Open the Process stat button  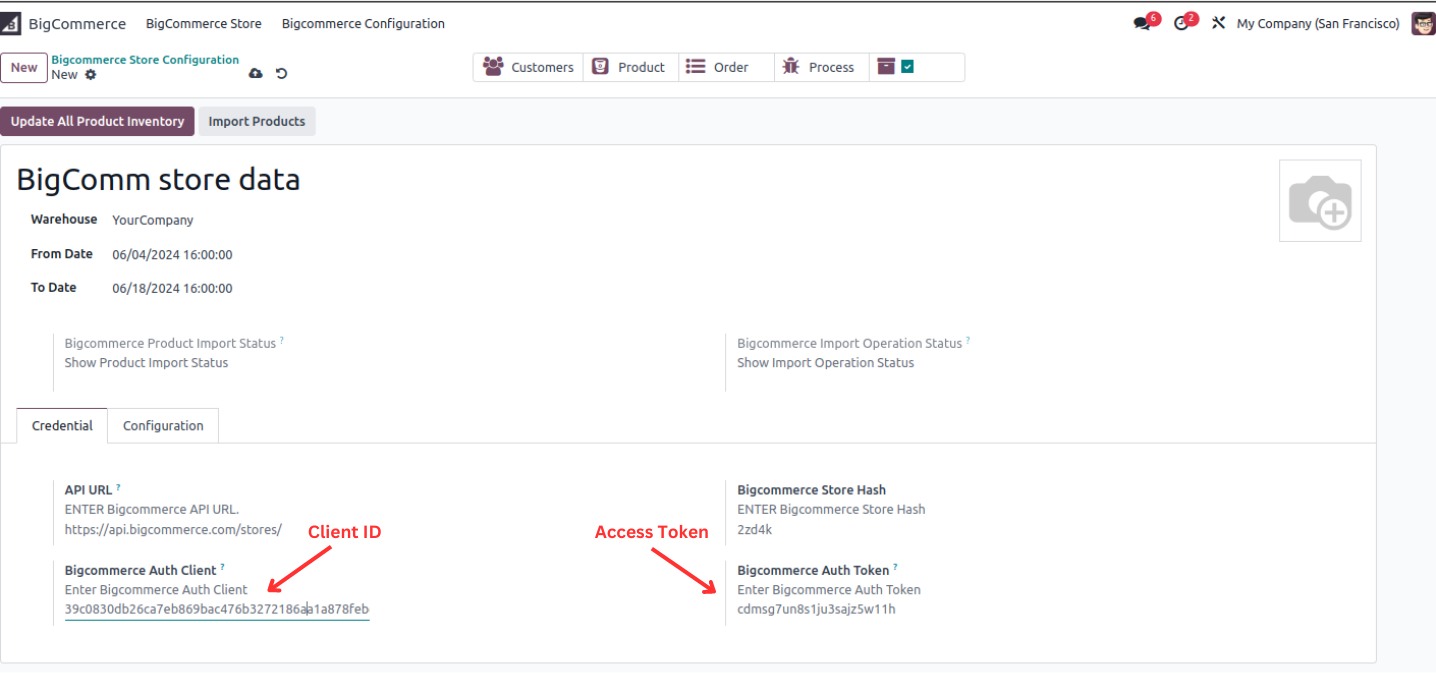822,67
